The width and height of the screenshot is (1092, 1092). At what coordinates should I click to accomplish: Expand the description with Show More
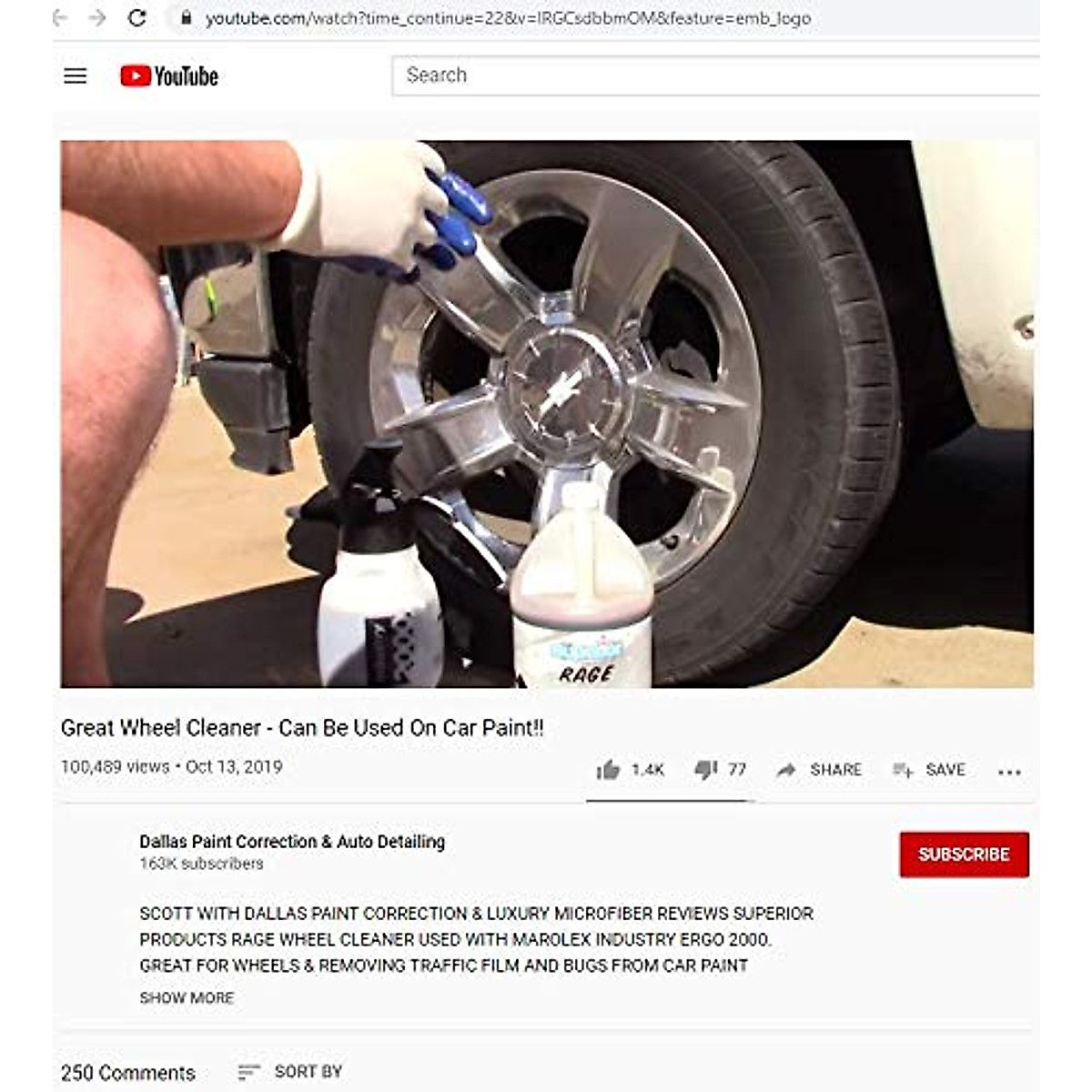[x=187, y=997]
